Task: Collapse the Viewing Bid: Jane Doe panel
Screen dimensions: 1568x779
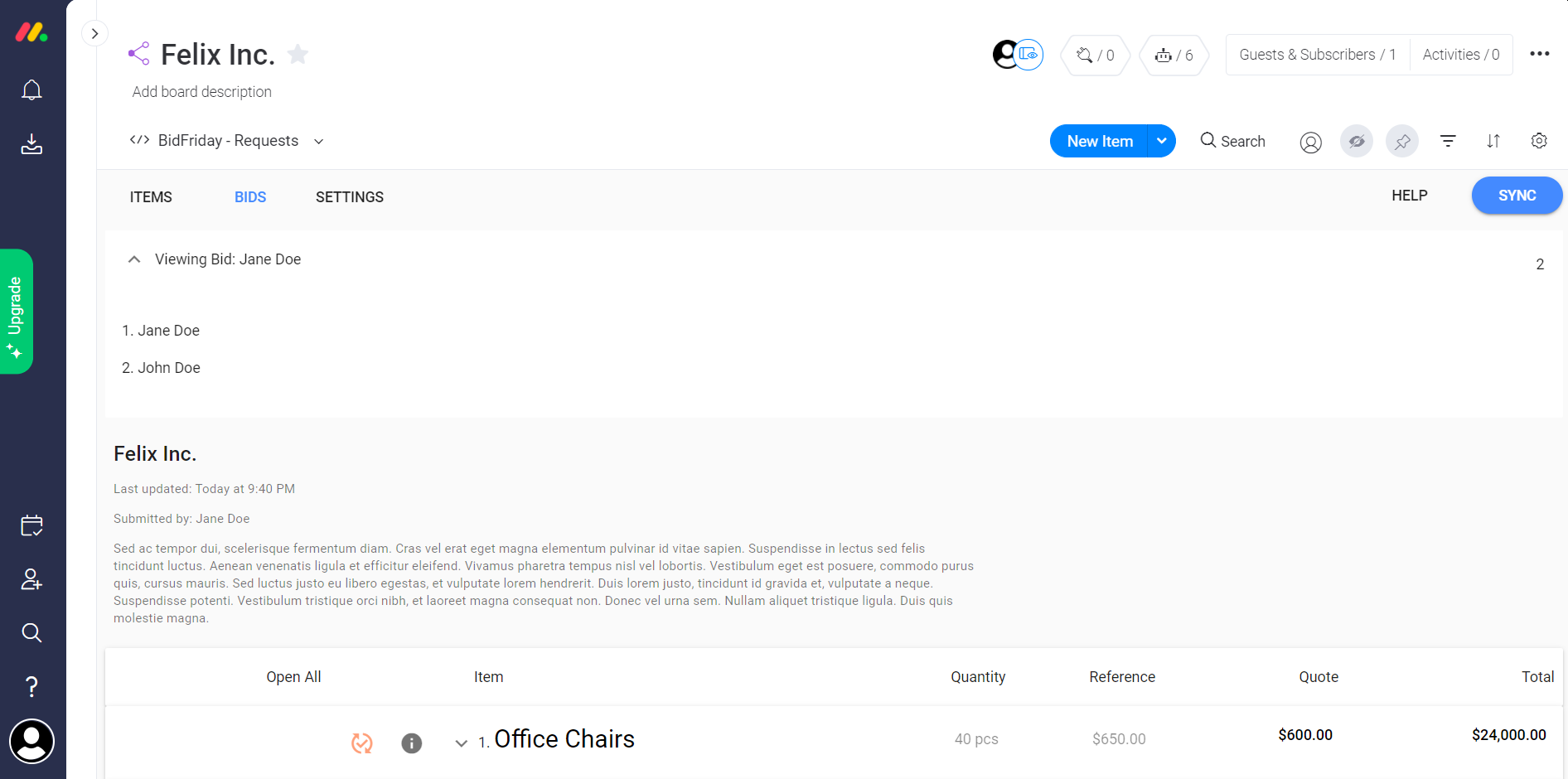Action: coord(134,259)
